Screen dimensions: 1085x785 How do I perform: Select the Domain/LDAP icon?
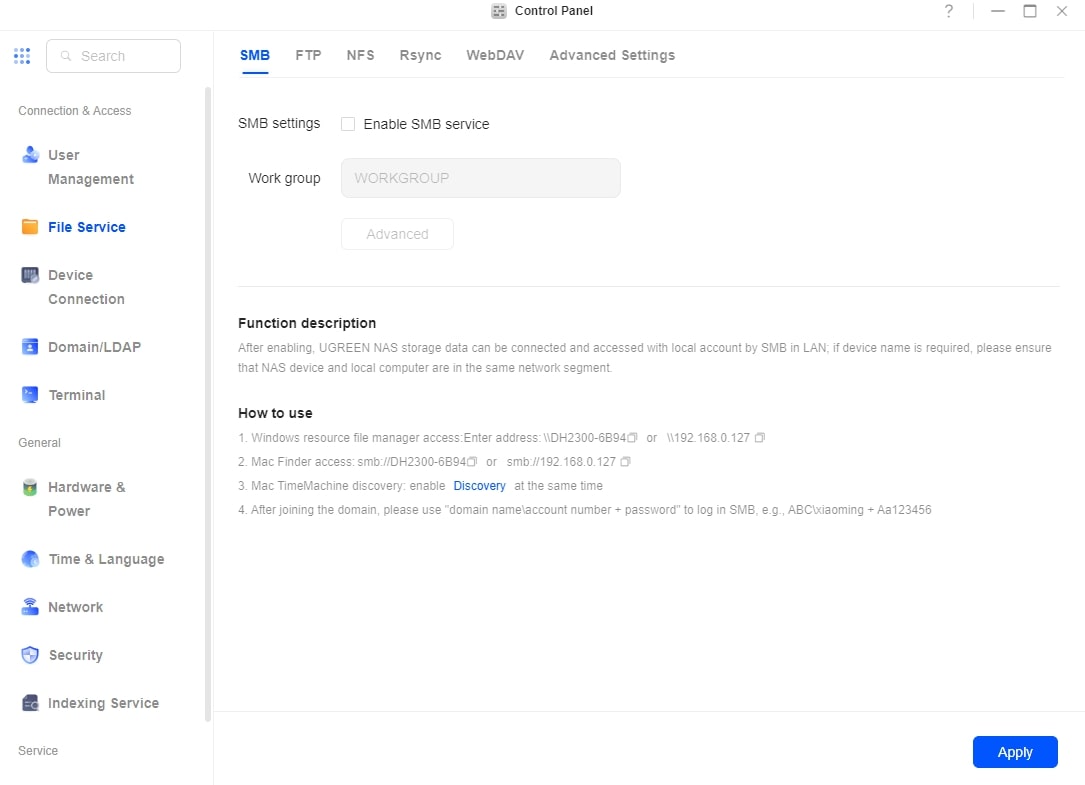click(x=30, y=347)
